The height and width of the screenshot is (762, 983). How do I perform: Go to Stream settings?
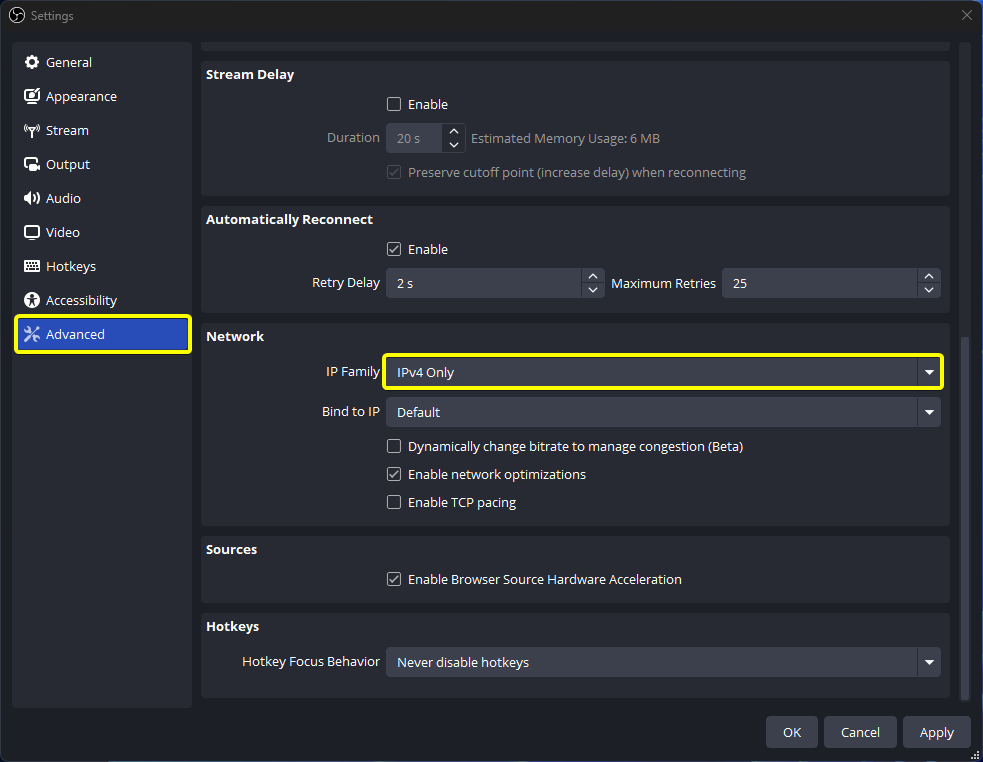tap(103, 130)
